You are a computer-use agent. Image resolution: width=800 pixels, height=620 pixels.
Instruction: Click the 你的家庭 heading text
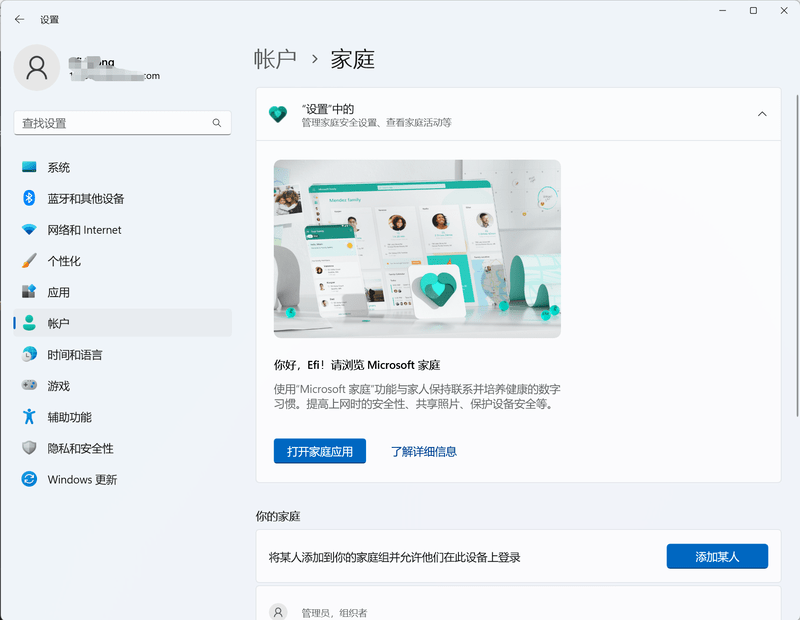278,516
